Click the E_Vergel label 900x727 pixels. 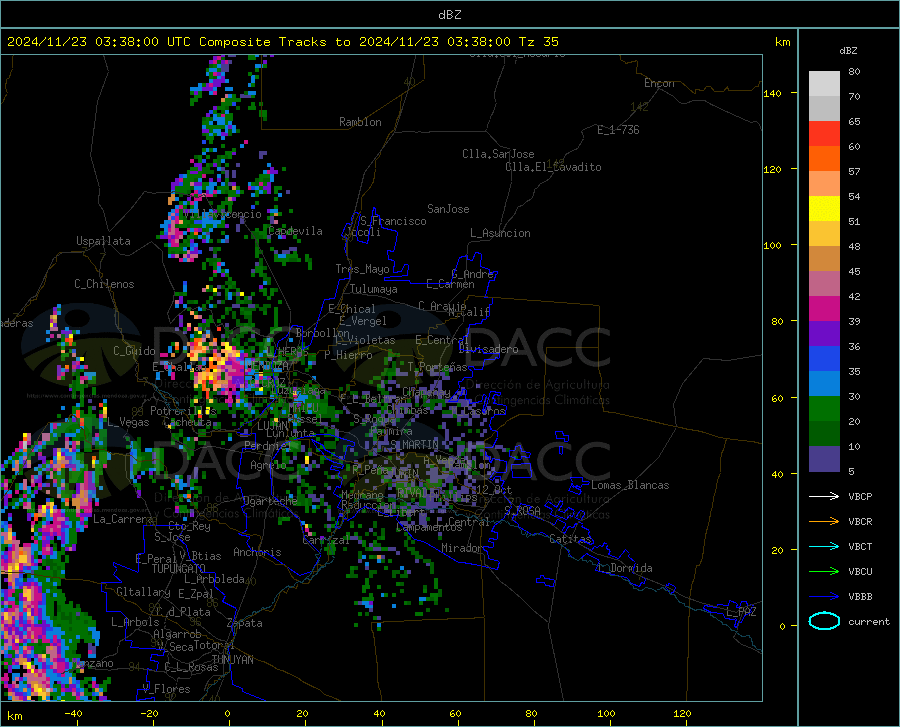tap(363, 321)
